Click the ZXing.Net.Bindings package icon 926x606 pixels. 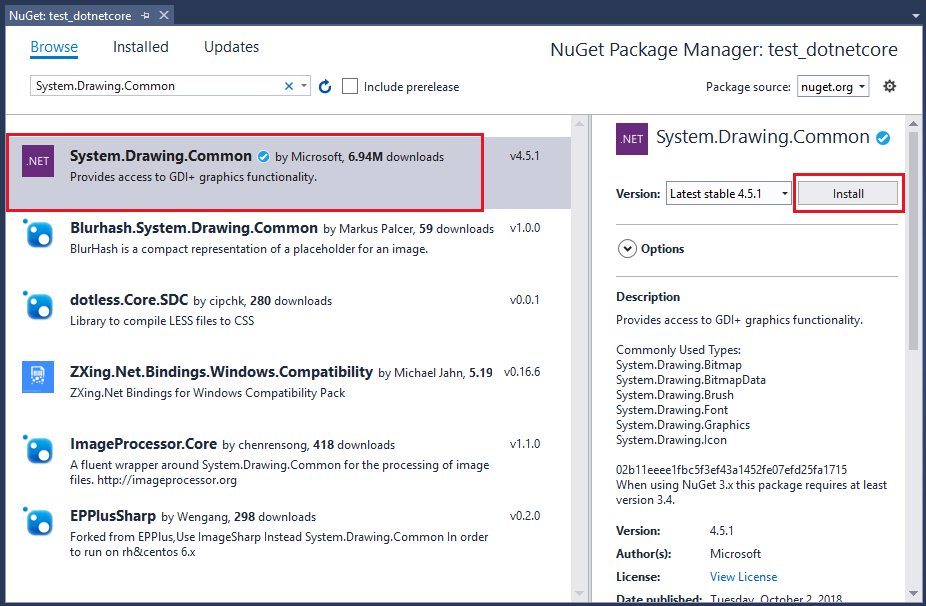tap(38, 377)
